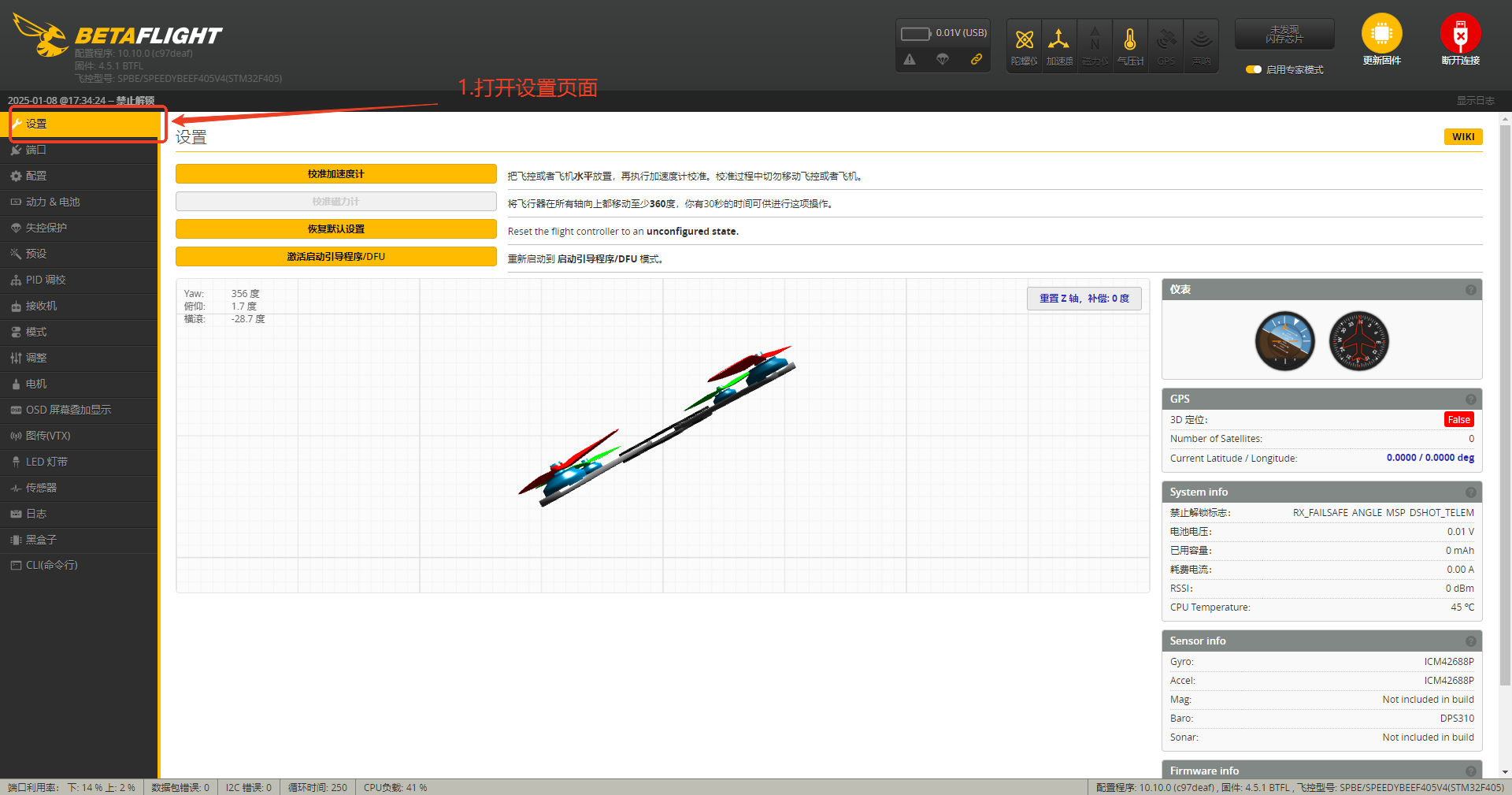
Task: Click the Firmware info help icon
Action: click(1470, 771)
